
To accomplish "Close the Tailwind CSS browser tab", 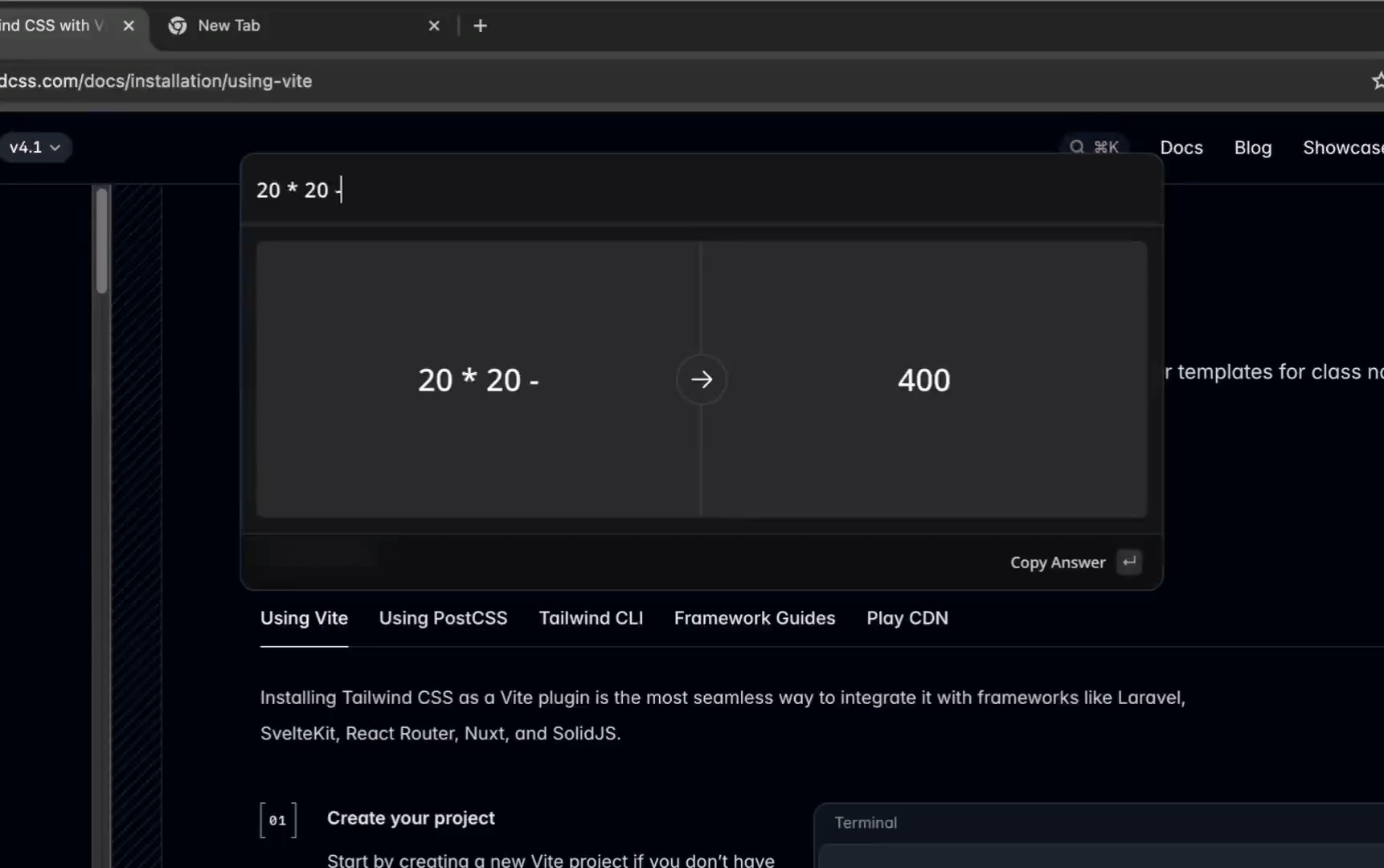I will tap(129, 26).
